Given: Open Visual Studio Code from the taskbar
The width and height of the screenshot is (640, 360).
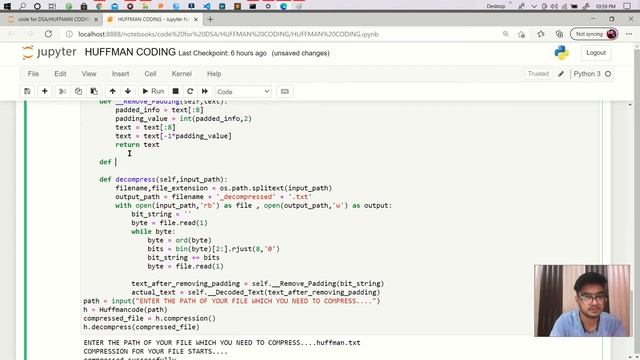Looking at the screenshot, I should pyautogui.click(x=207, y=6).
